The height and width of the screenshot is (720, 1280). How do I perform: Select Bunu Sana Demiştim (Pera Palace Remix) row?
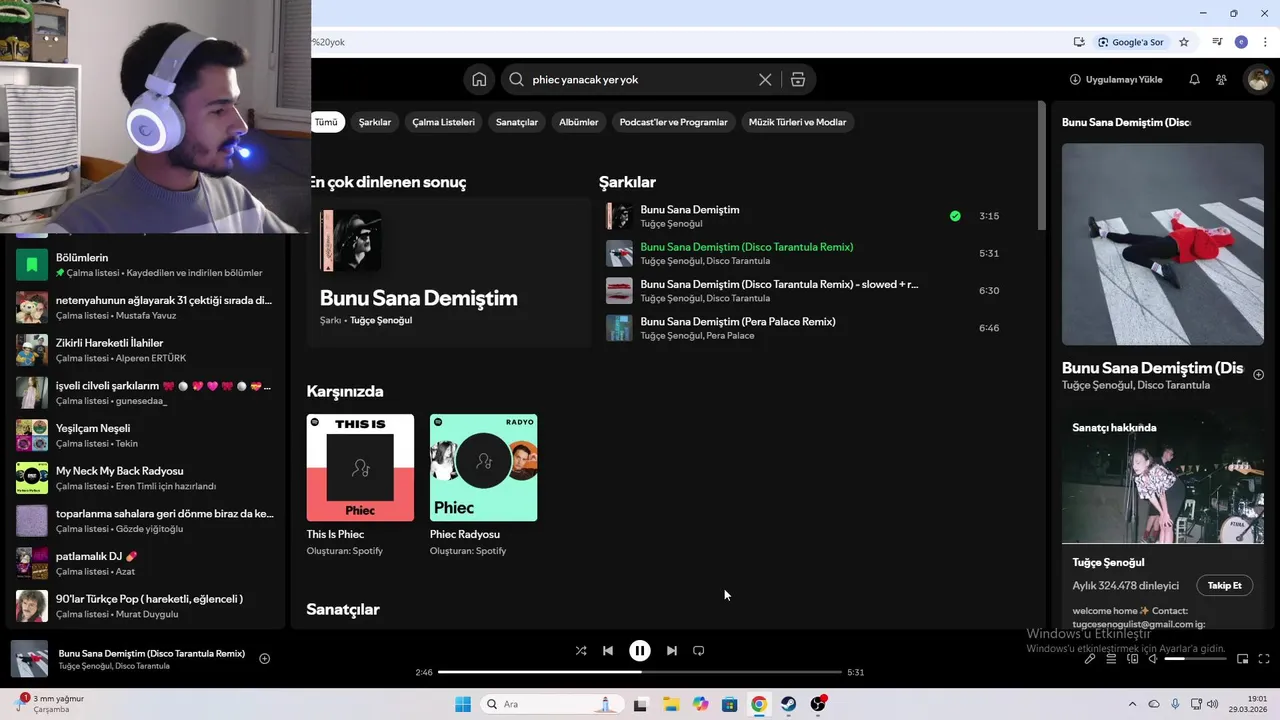click(804, 328)
